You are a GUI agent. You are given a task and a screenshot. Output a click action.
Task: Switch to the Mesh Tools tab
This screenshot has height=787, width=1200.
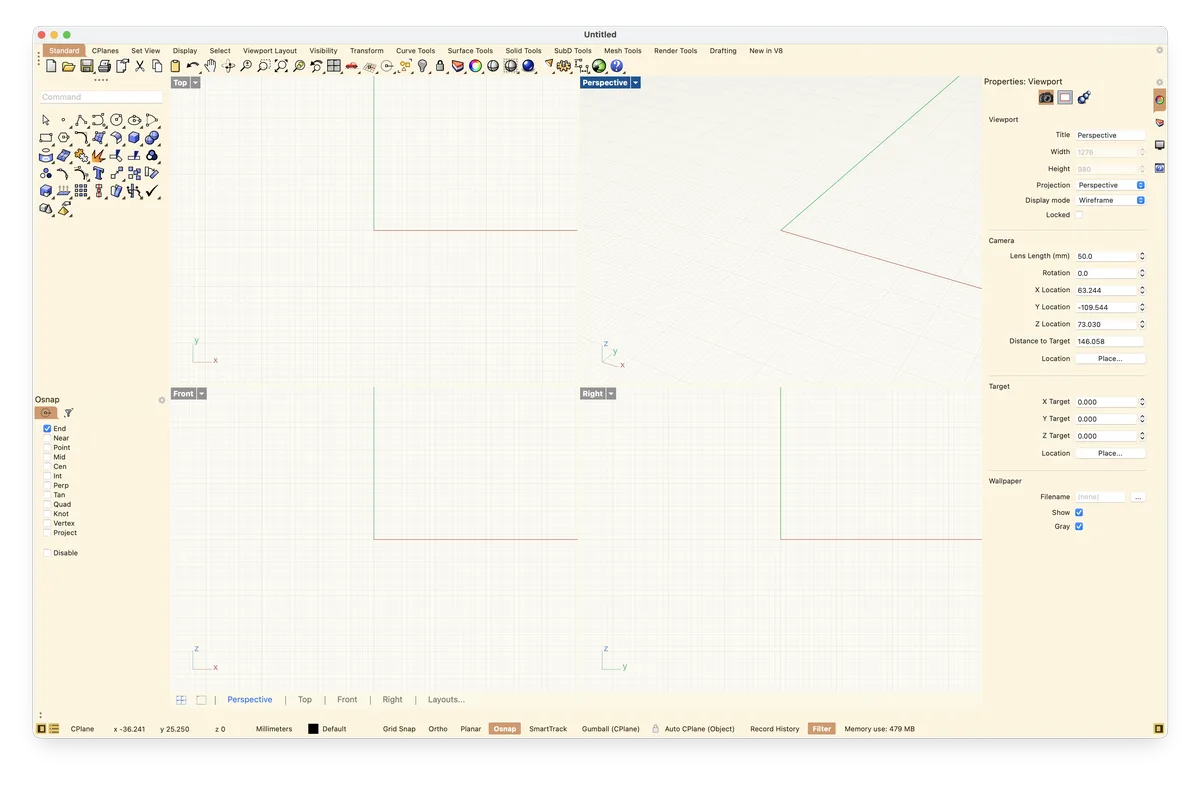tap(623, 51)
